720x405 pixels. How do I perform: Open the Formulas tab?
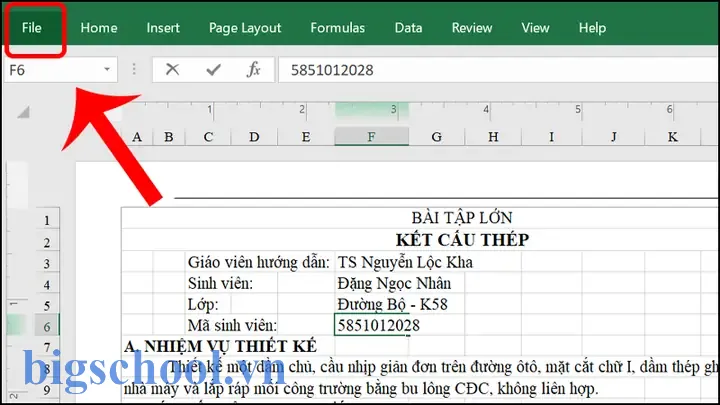(x=338, y=28)
